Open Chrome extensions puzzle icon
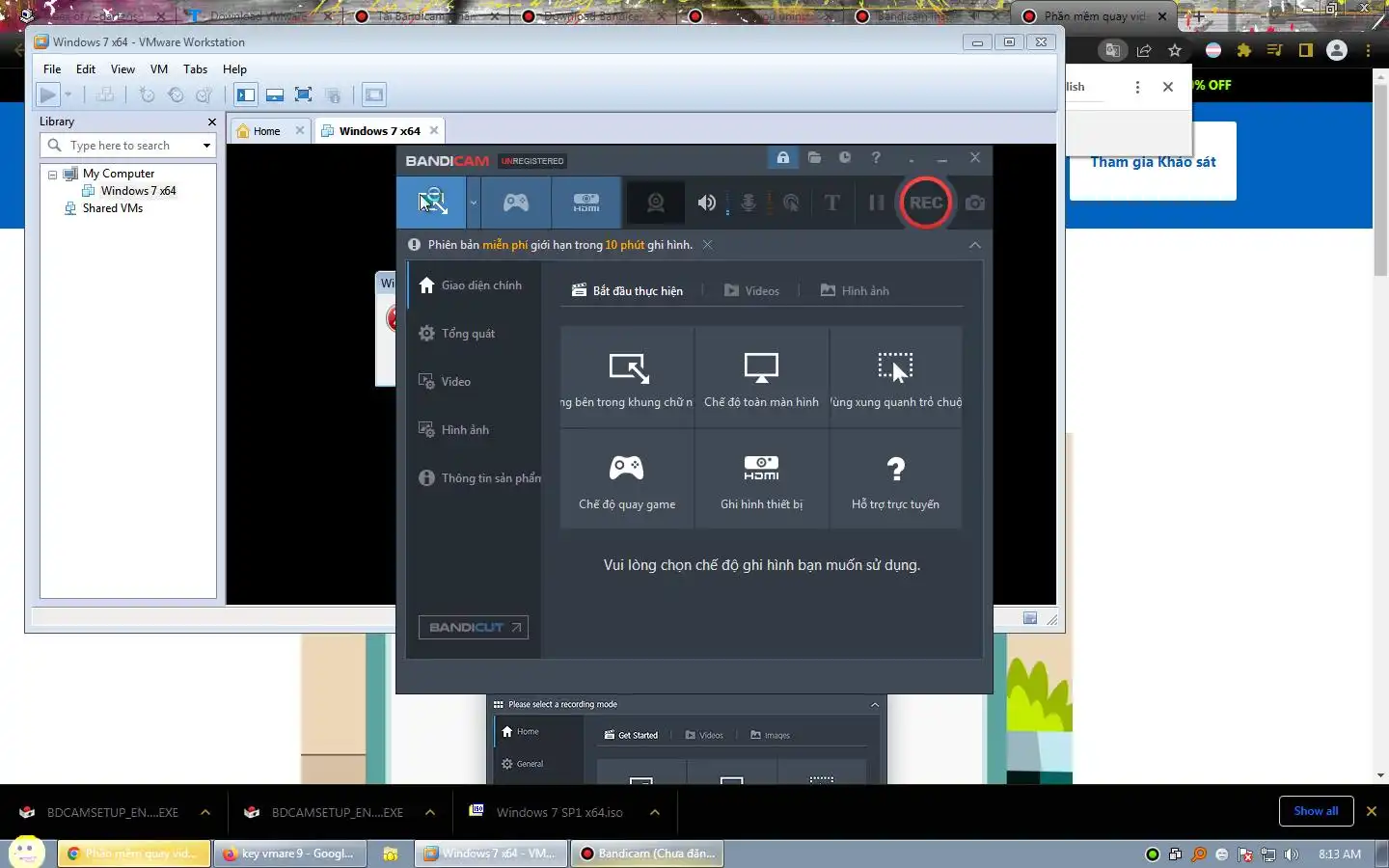 pyautogui.click(x=1244, y=51)
